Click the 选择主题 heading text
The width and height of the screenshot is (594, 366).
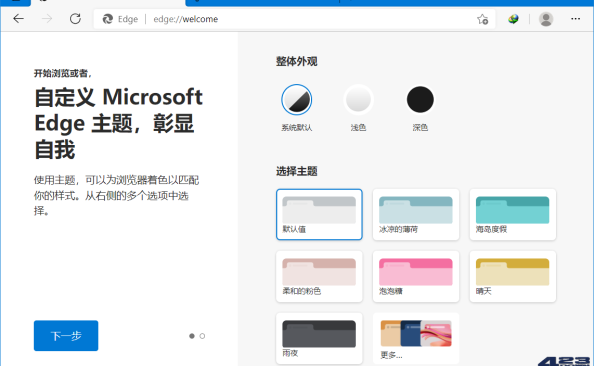(x=297, y=171)
